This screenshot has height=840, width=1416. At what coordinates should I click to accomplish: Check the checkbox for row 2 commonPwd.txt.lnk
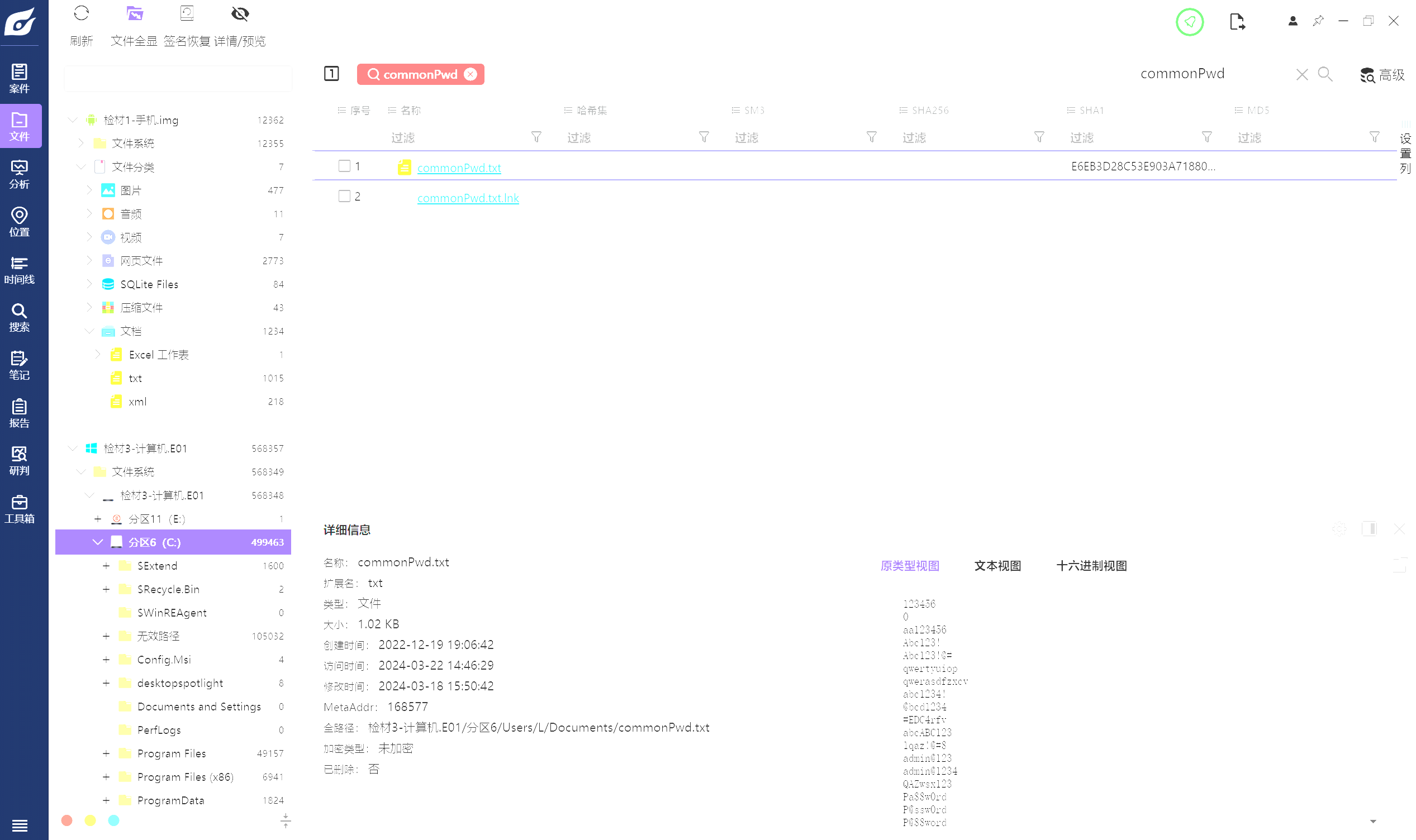tap(344, 196)
